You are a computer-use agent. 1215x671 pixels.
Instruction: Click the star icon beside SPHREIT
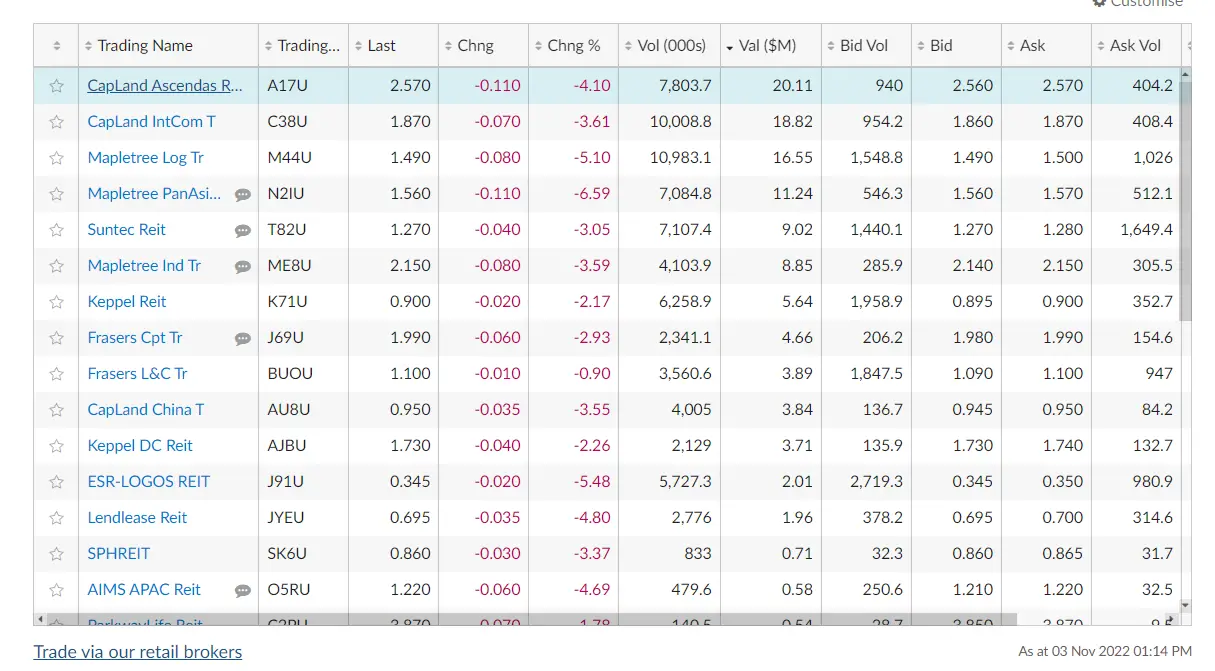tap(56, 554)
